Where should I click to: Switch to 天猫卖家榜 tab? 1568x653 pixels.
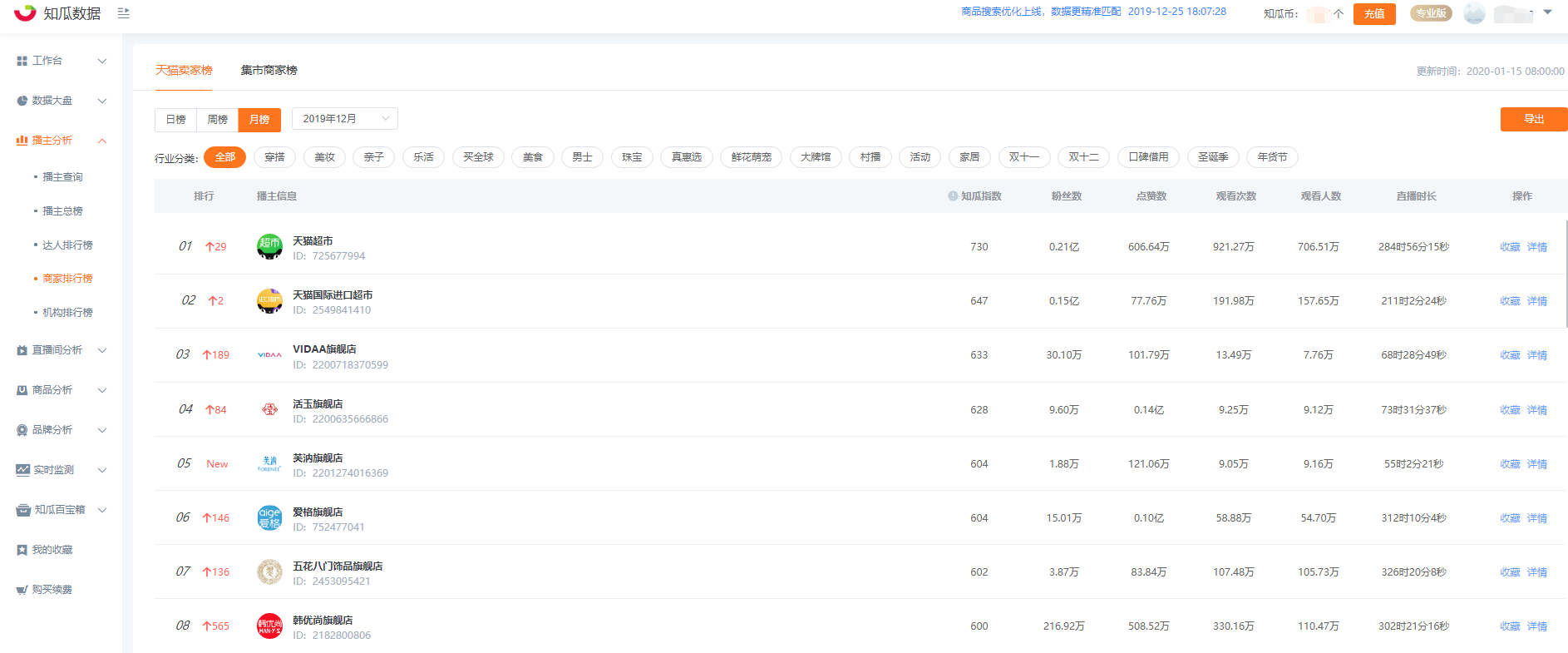pyautogui.click(x=184, y=71)
